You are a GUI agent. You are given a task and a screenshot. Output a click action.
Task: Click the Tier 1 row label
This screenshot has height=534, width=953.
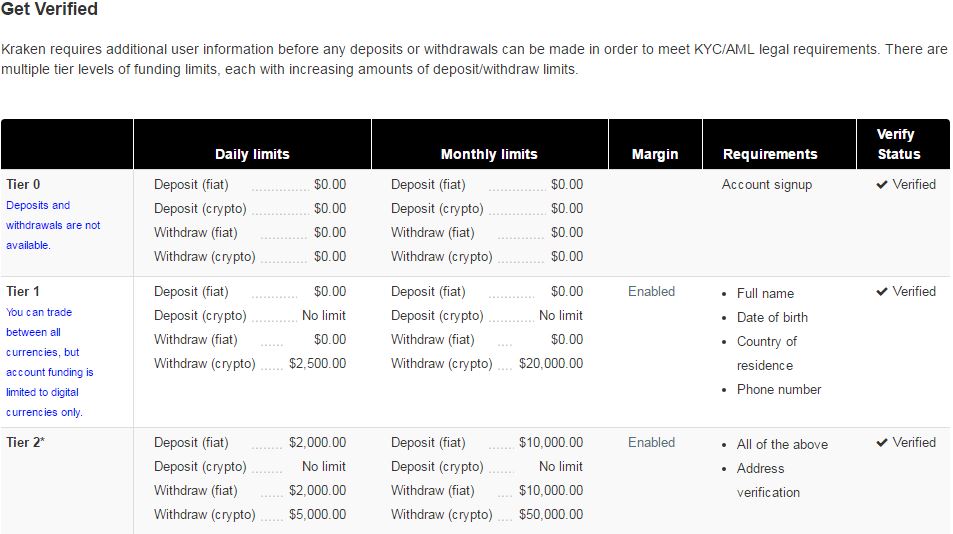pos(22,292)
